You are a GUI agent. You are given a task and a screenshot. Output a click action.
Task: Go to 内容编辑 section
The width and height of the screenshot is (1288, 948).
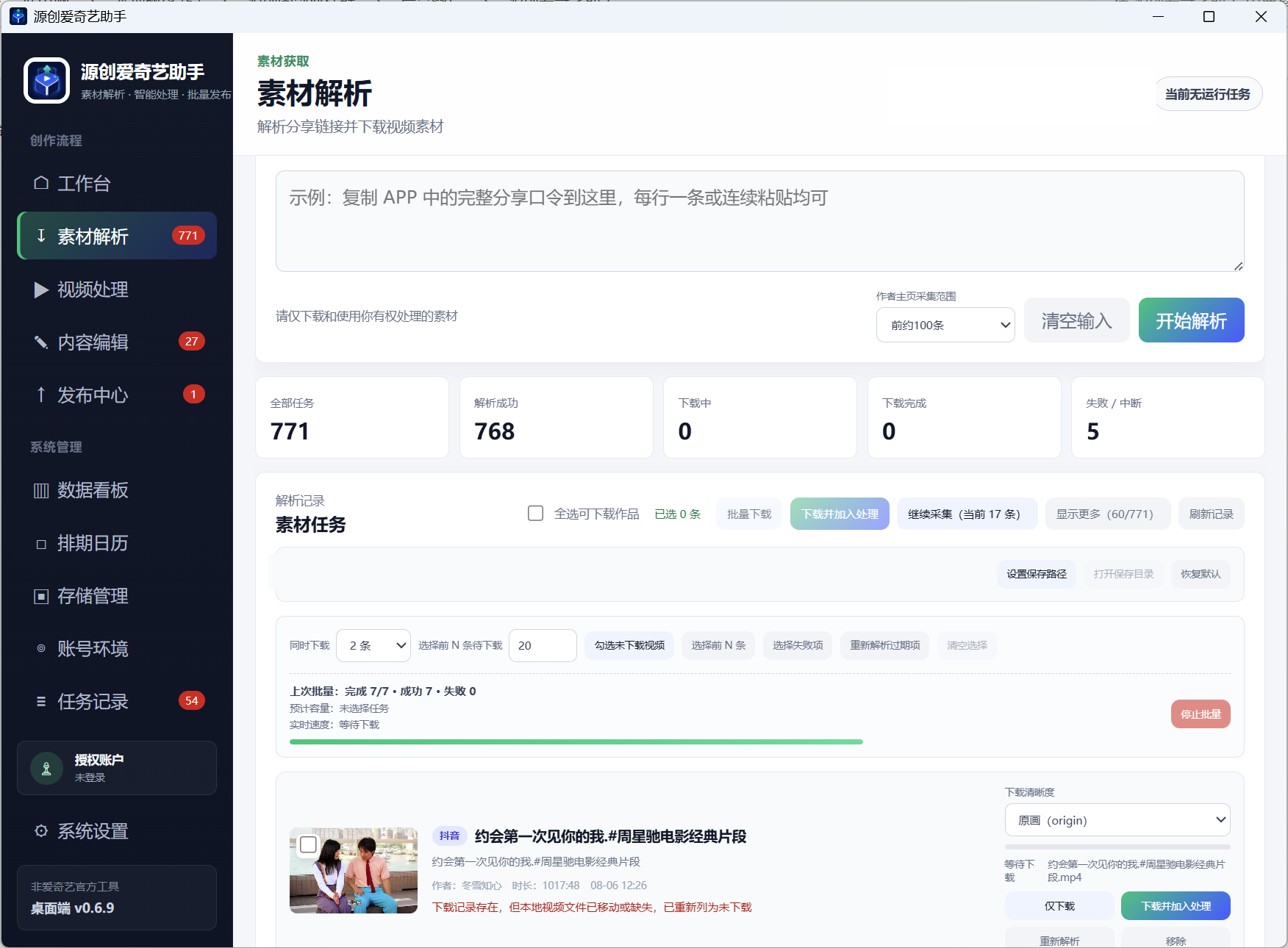[117, 342]
